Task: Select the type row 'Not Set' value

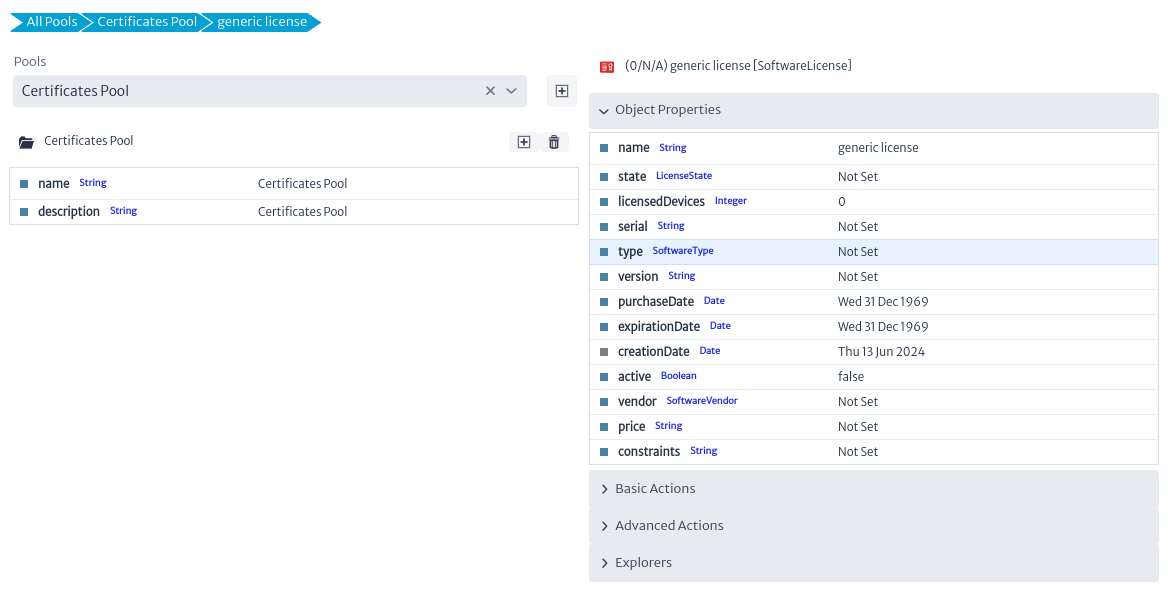Action: tap(857, 252)
